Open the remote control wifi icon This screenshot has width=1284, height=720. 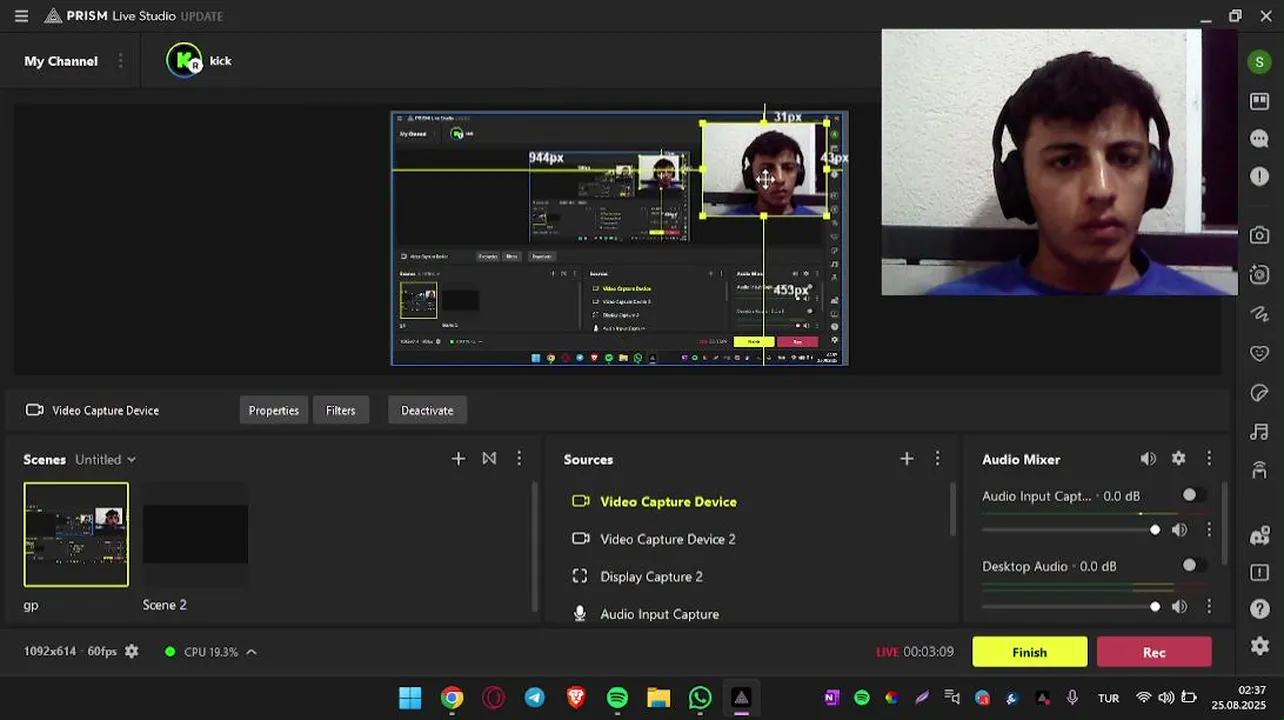[x=1259, y=470]
